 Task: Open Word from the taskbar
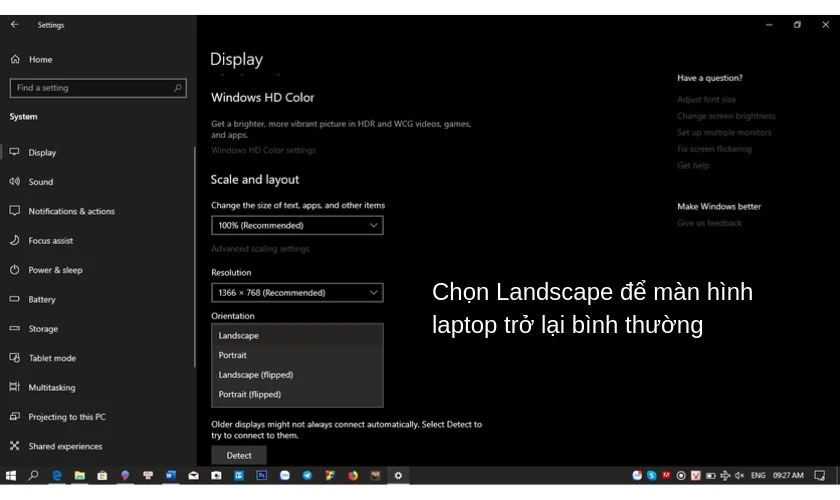[171, 475]
